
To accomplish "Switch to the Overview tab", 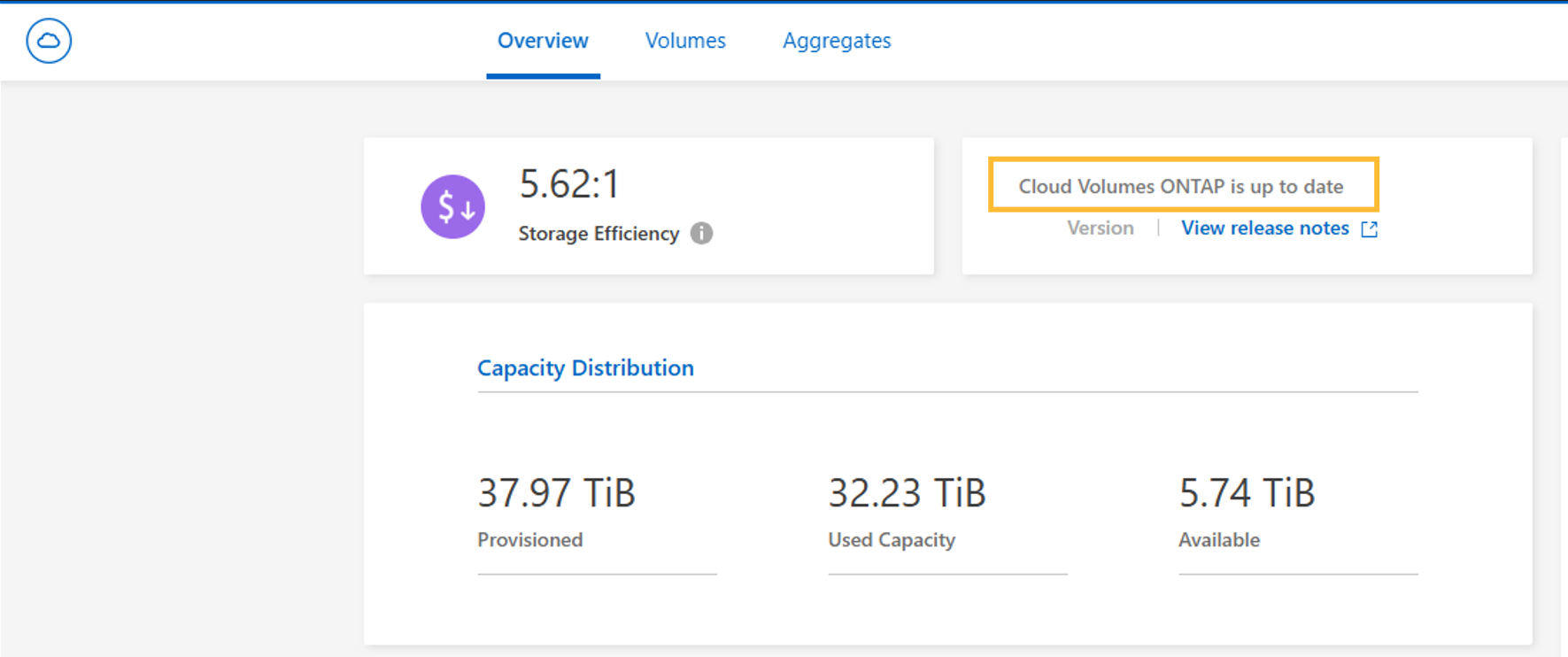I will [543, 41].
